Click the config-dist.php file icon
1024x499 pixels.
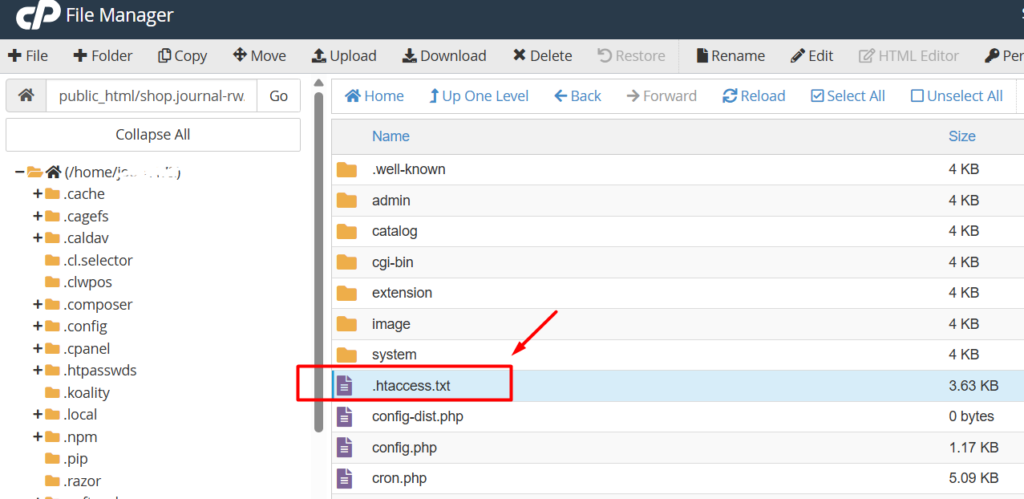[x=344, y=417]
